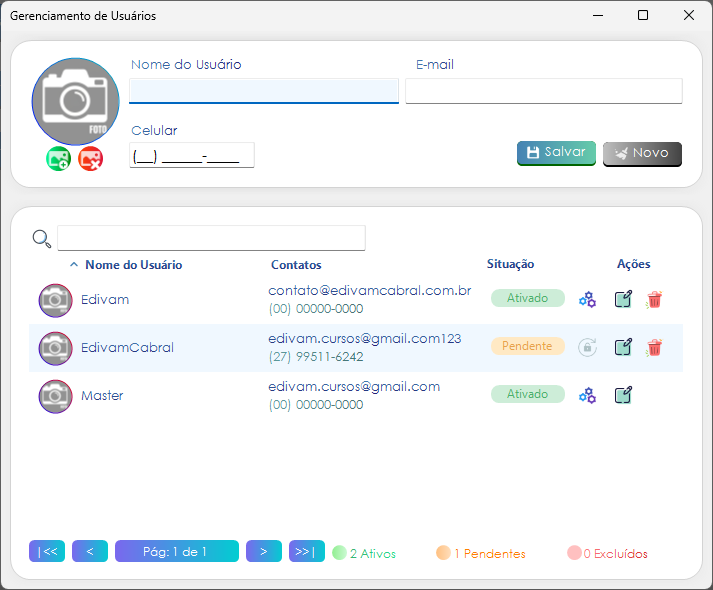Select the Master name text
The height and width of the screenshot is (590, 713).
pos(102,395)
